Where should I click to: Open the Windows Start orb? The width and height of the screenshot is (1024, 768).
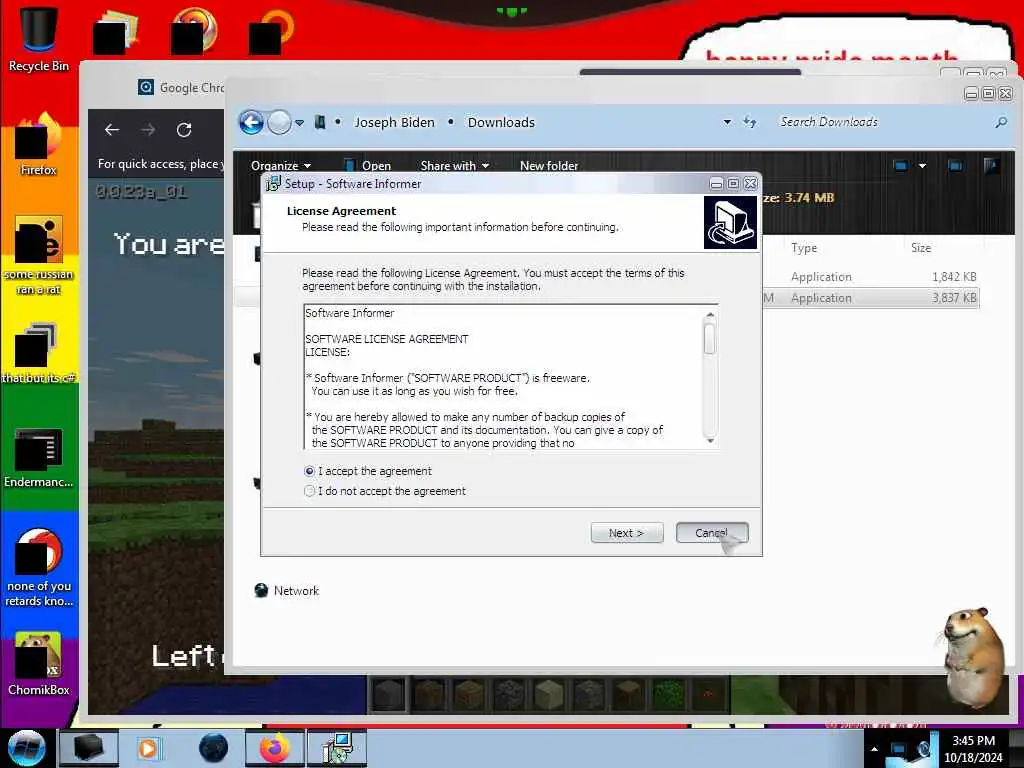pos(27,748)
